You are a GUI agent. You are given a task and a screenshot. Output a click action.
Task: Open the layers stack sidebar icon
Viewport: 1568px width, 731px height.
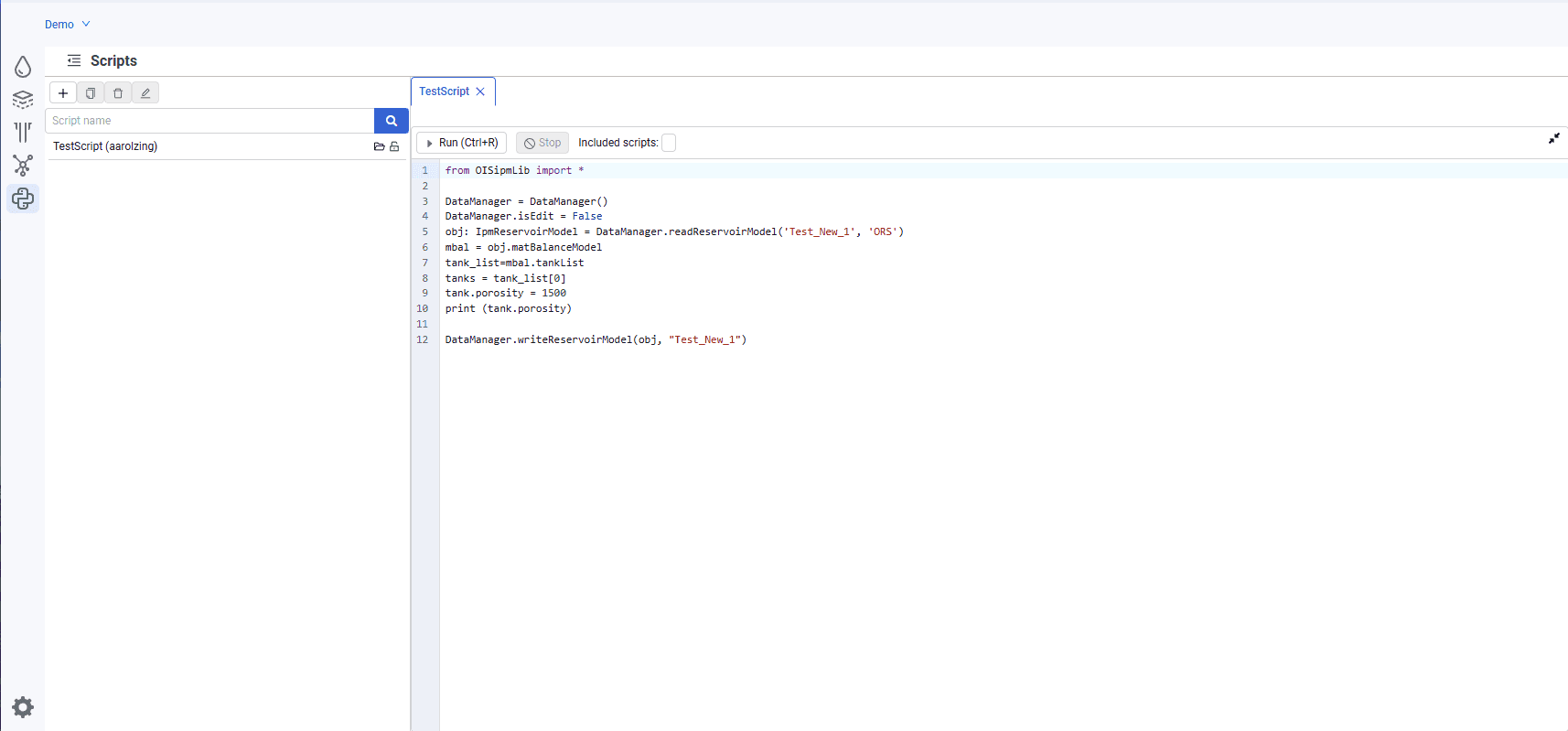click(23, 99)
